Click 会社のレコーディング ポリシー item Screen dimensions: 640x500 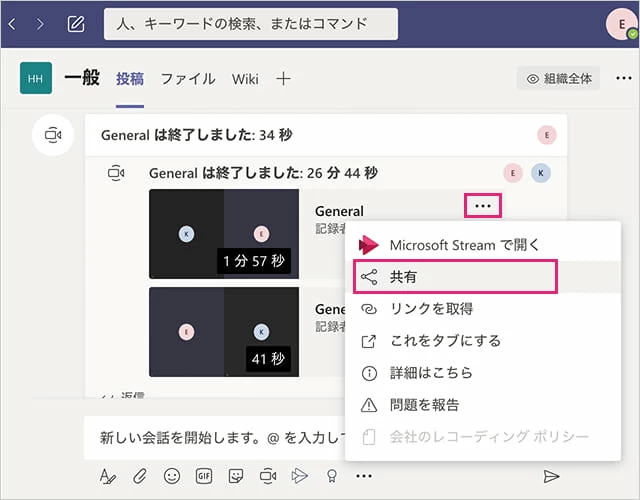click(x=483, y=437)
